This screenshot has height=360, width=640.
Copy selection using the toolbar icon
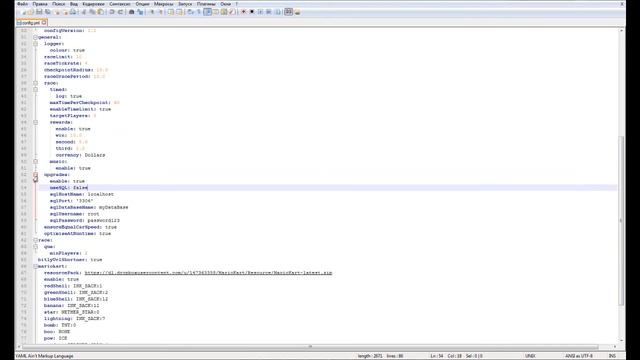92,12
